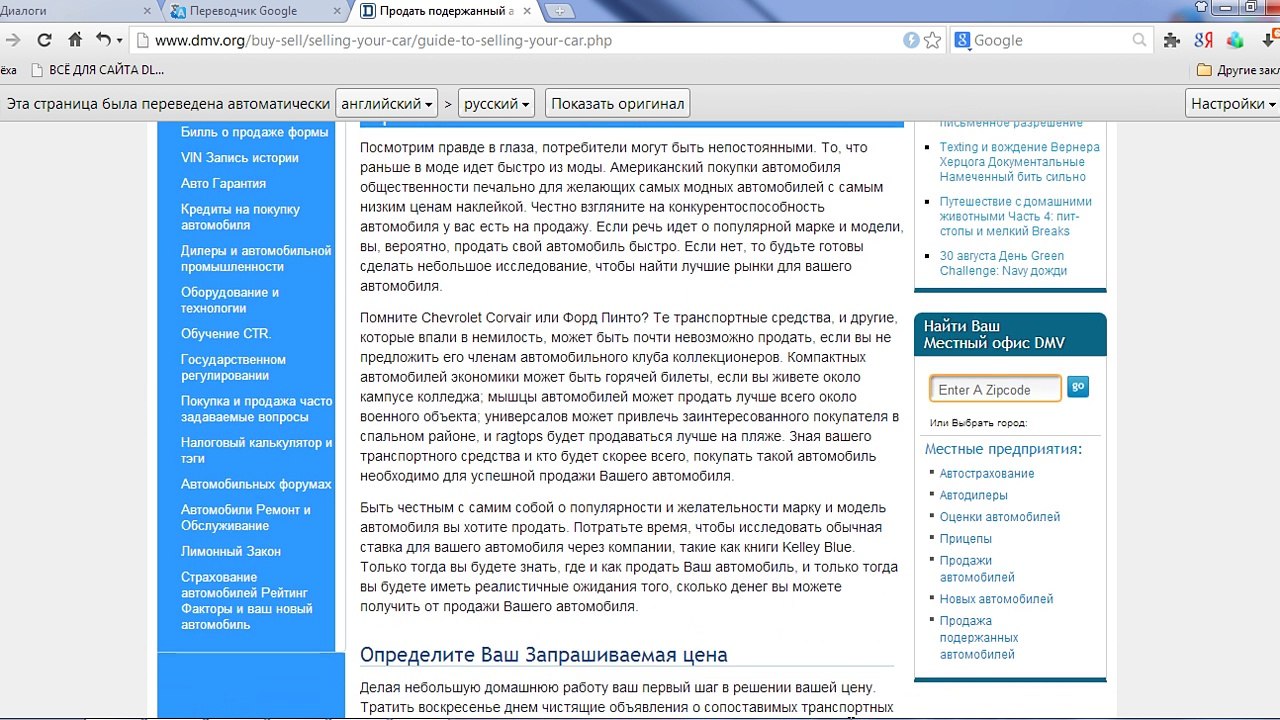Open the target language dropdown русский
Viewport: 1280px width, 720px height.
[x=497, y=104]
